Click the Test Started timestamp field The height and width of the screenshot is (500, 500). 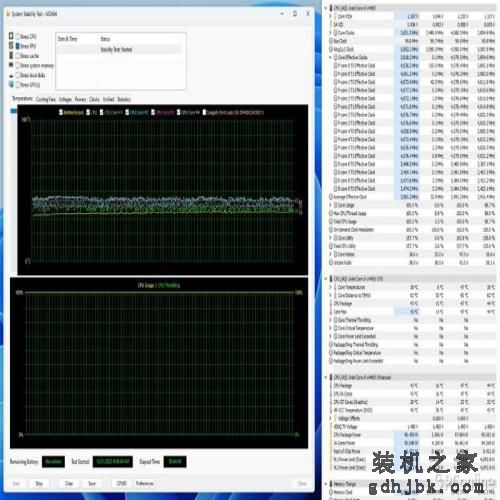pyautogui.click(x=113, y=462)
